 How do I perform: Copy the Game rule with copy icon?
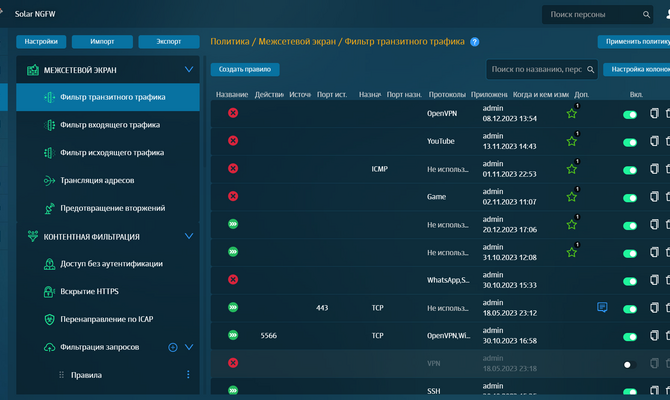click(x=654, y=197)
